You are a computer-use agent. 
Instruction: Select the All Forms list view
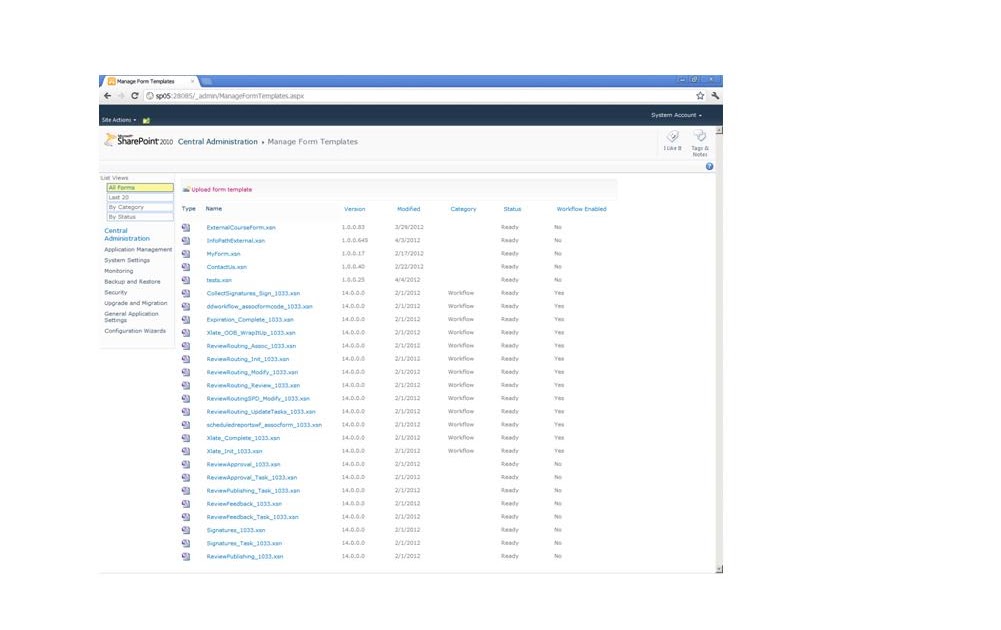click(140, 188)
